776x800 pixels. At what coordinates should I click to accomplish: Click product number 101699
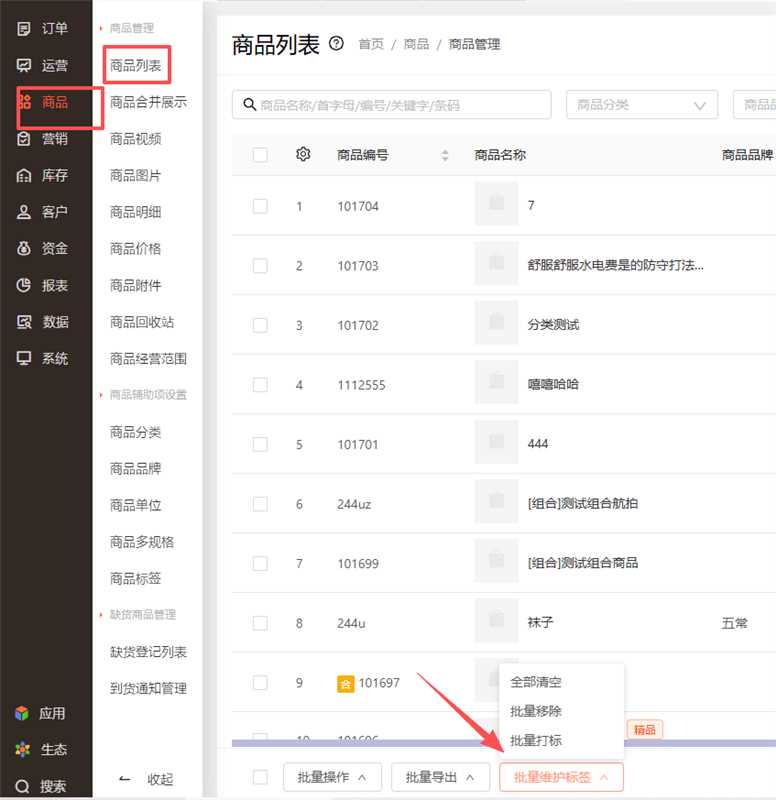click(x=358, y=564)
